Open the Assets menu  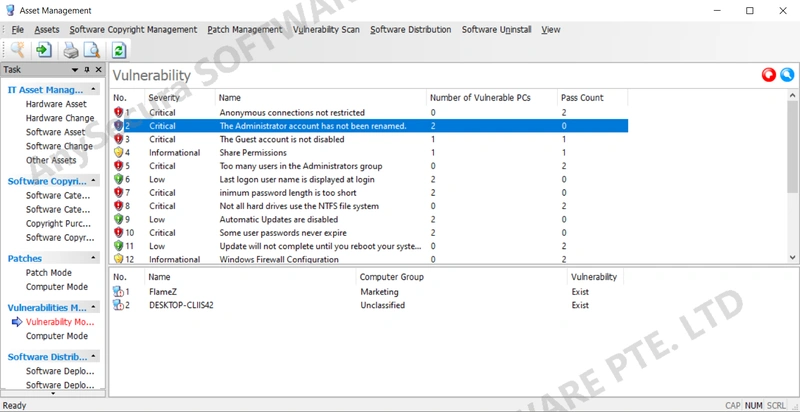(47, 30)
